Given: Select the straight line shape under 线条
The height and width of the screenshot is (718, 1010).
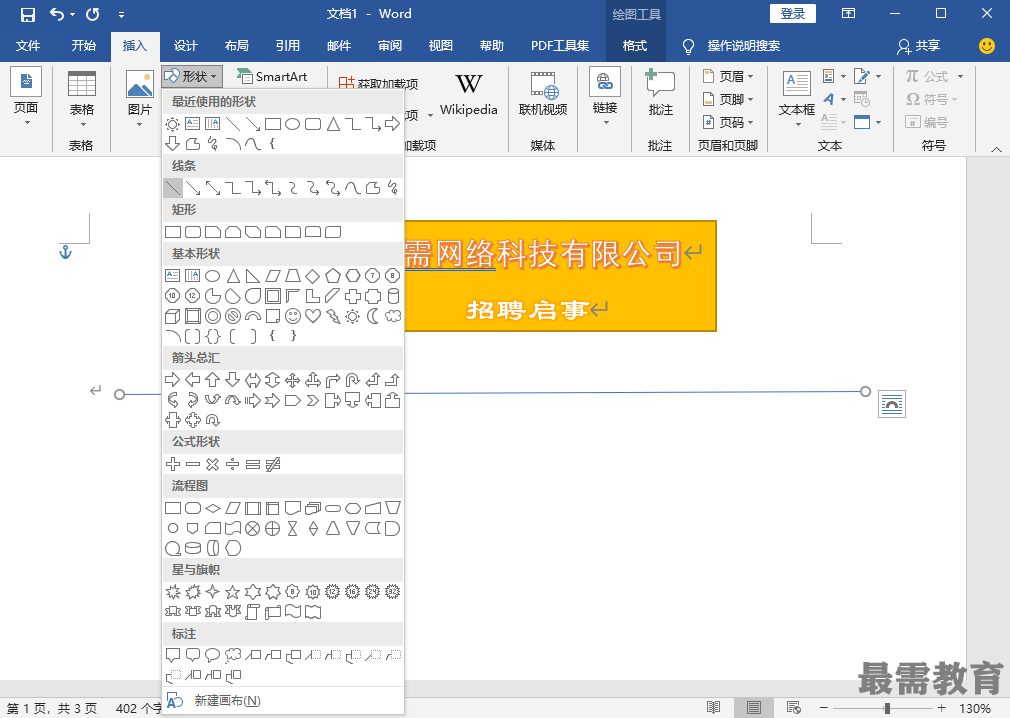Looking at the screenshot, I should click(x=173, y=188).
